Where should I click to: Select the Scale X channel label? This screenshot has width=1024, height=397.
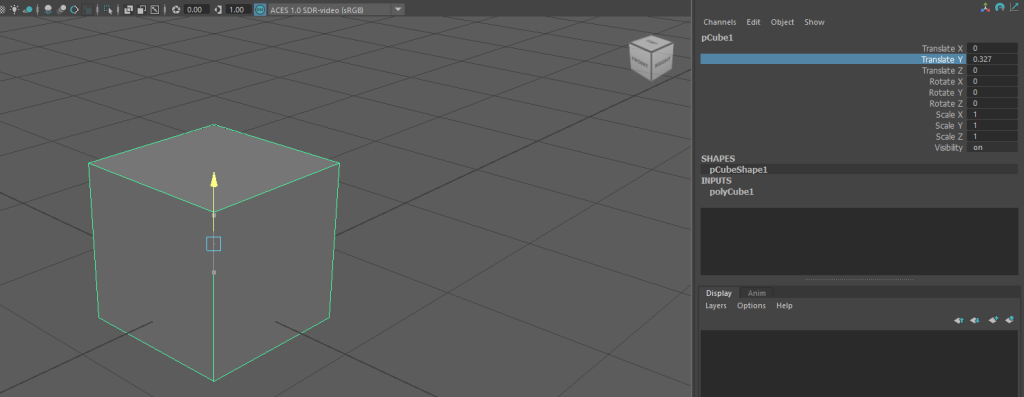click(949, 114)
